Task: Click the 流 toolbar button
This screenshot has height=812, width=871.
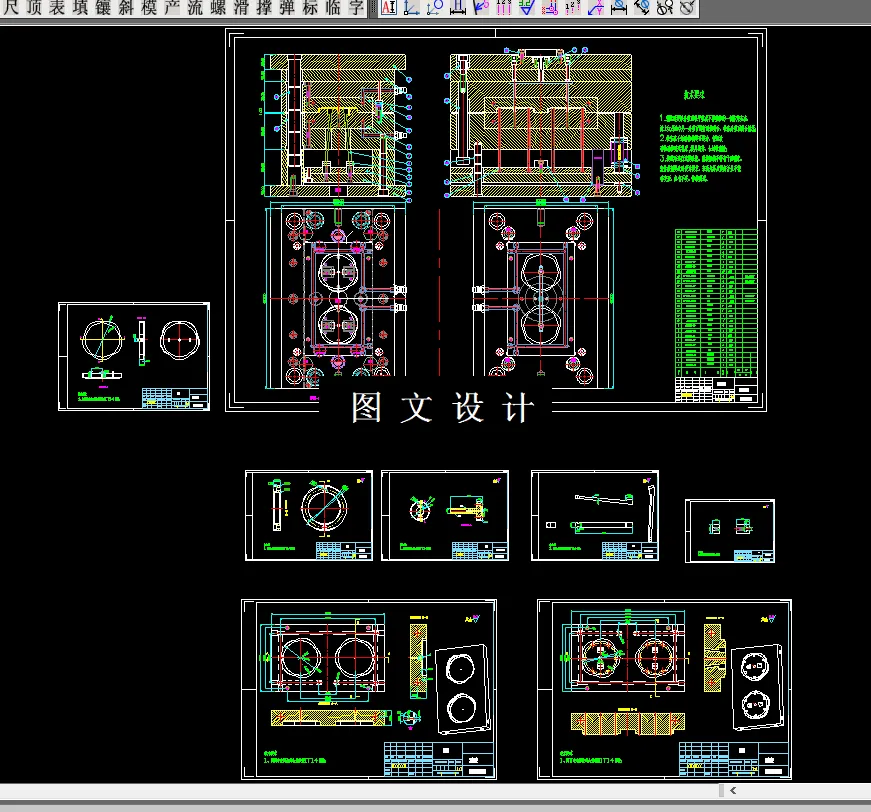Action: (x=195, y=7)
